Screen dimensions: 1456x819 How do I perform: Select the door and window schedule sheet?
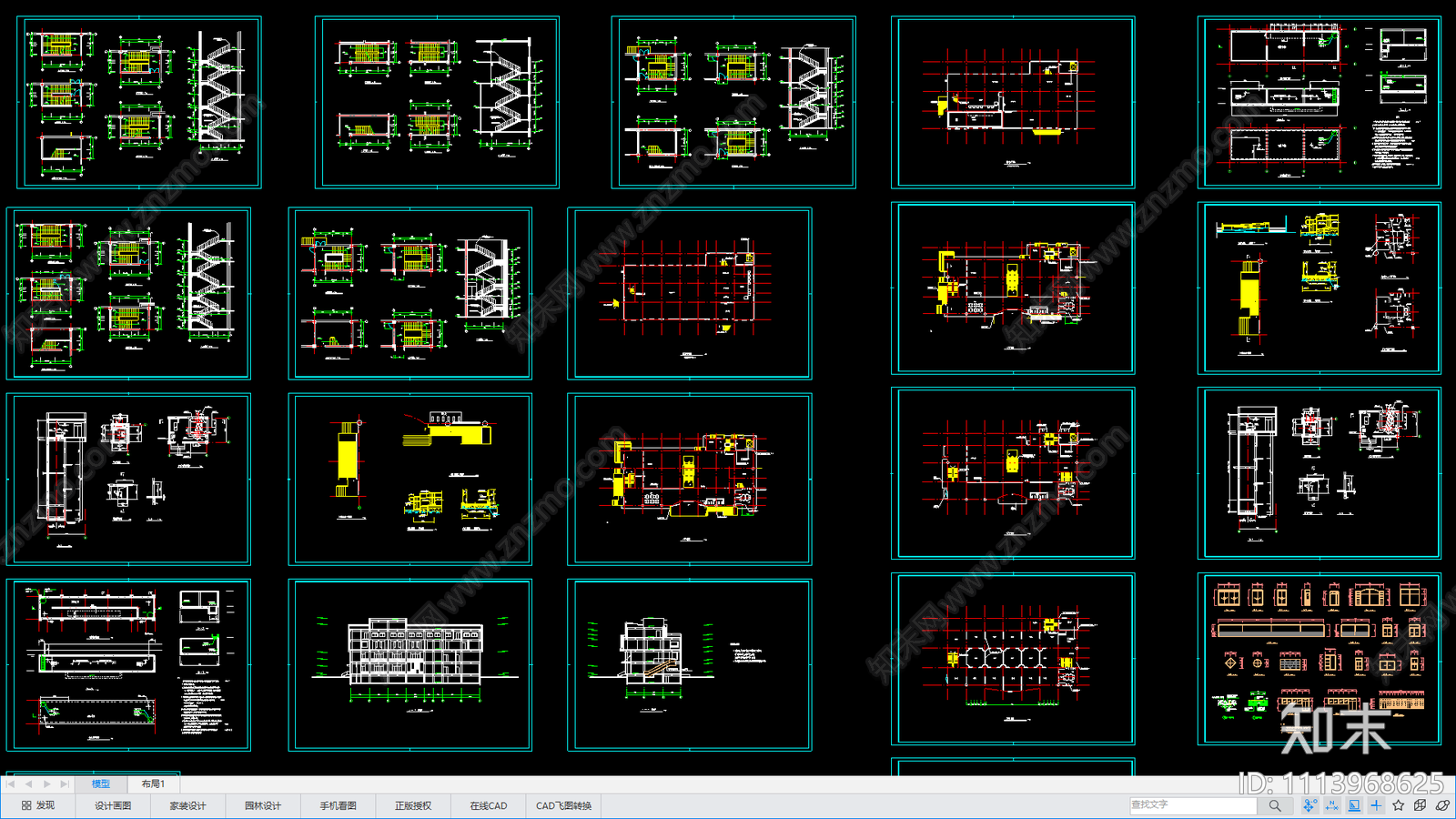click(1319, 659)
